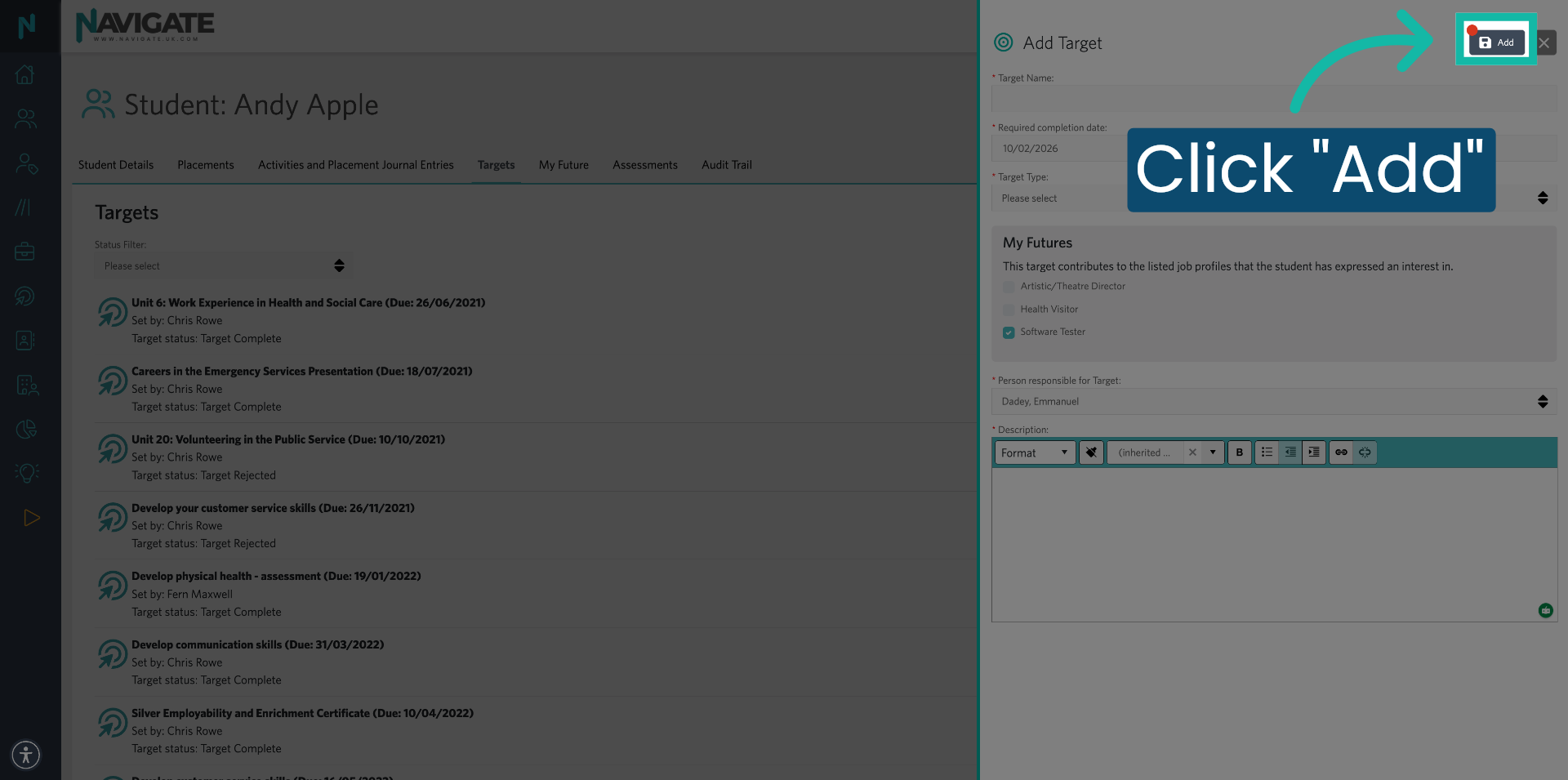Switch to the Placements tab

(206, 165)
